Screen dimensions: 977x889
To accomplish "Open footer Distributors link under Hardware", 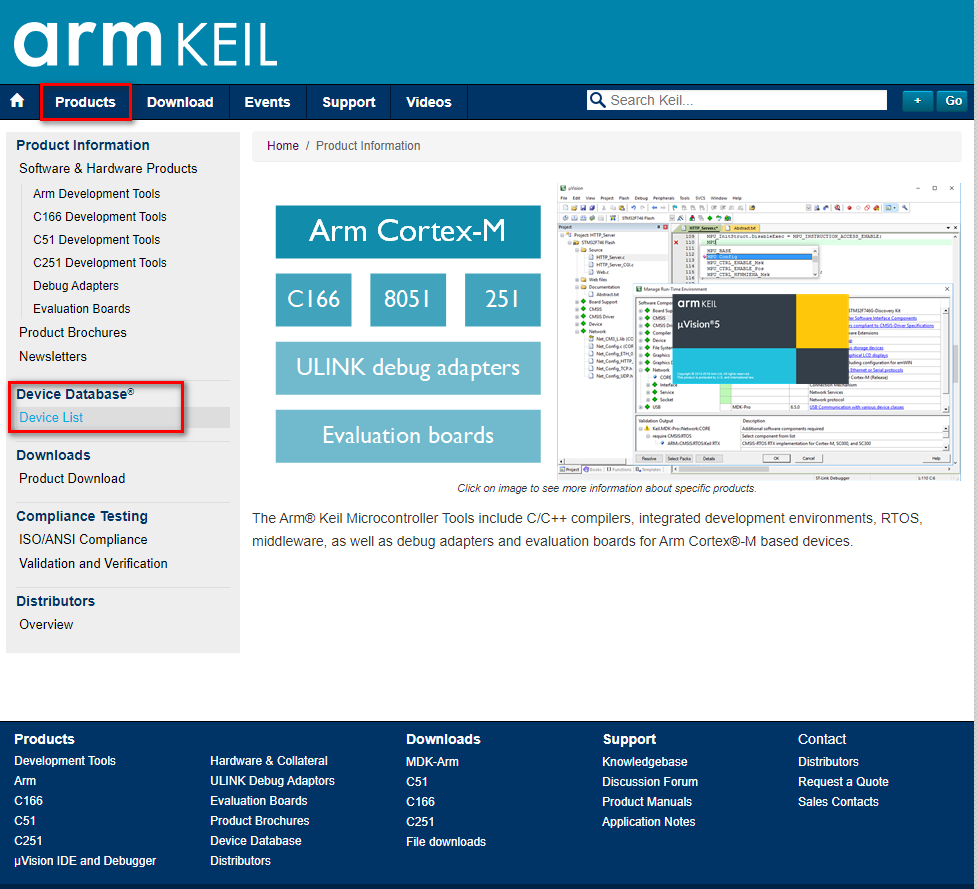I will (241, 861).
